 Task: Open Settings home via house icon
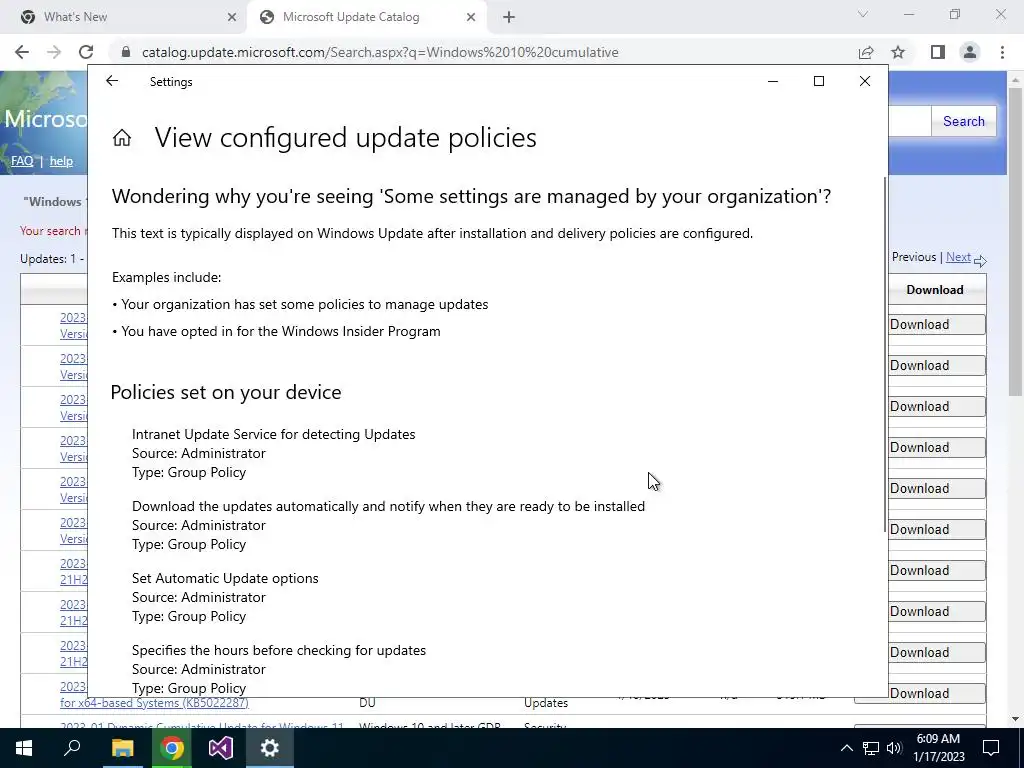(121, 138)
